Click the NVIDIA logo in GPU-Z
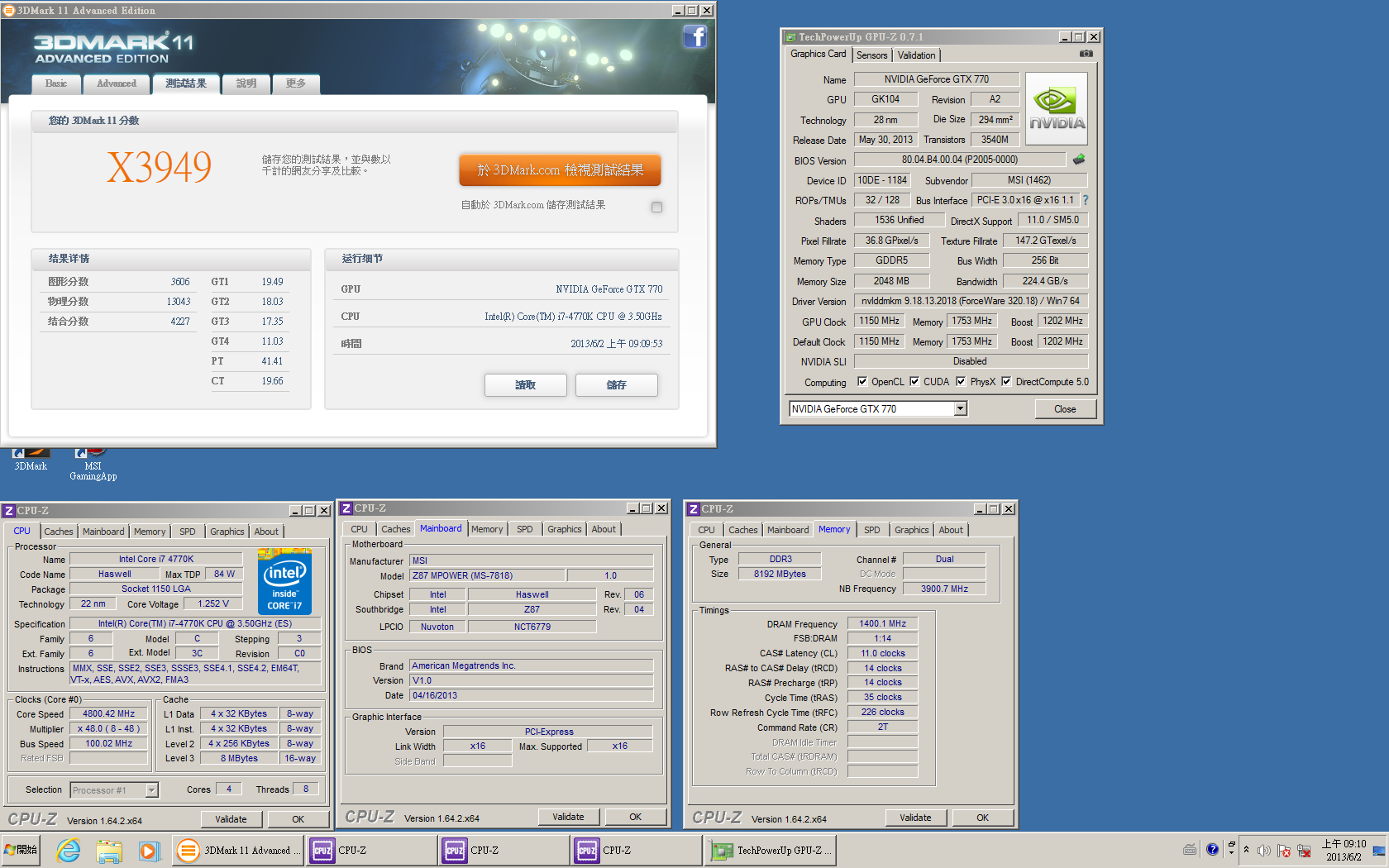 pos(1057,109)
